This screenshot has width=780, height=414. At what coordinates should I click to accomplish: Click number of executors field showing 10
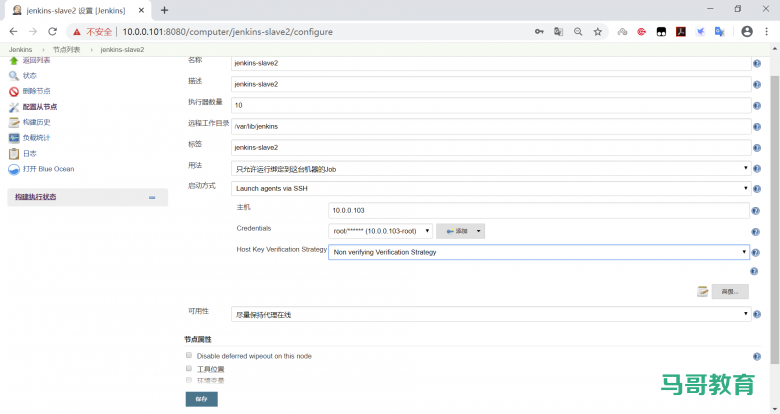point(491,105)
